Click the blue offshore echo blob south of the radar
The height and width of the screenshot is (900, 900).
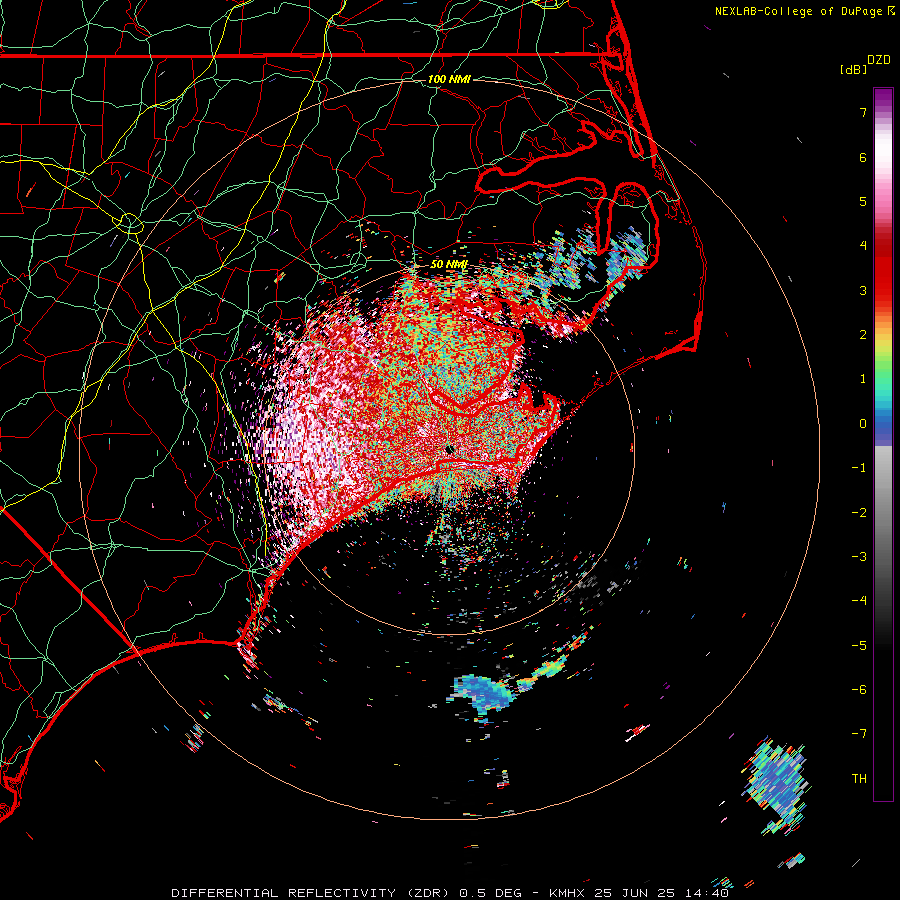[481, 693]
